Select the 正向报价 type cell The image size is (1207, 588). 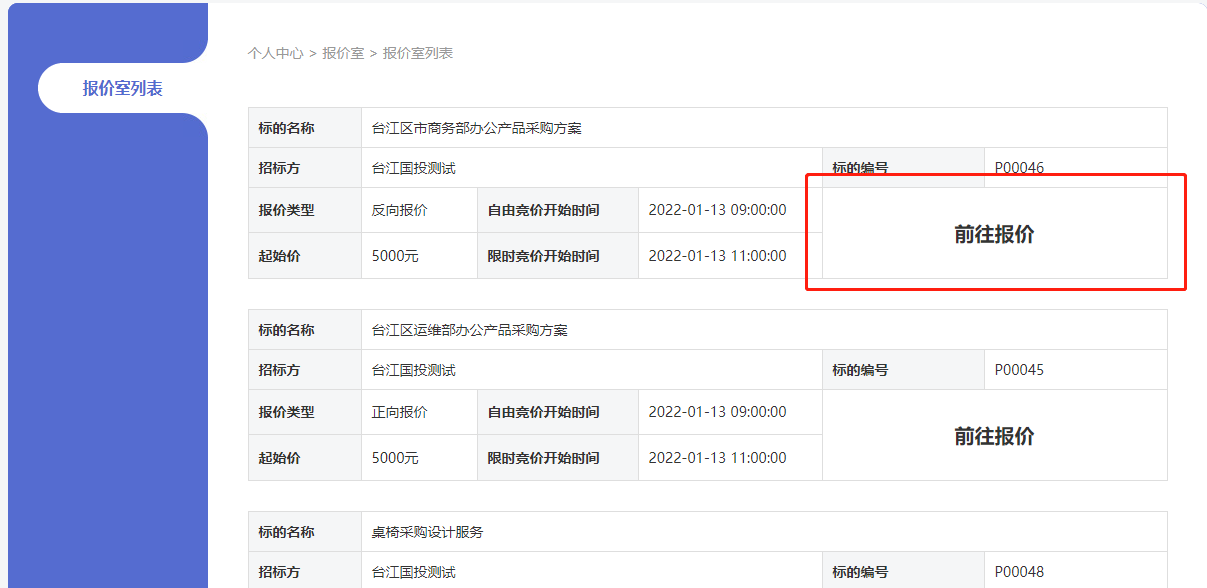pyautogui.click(x=399, y=412)
